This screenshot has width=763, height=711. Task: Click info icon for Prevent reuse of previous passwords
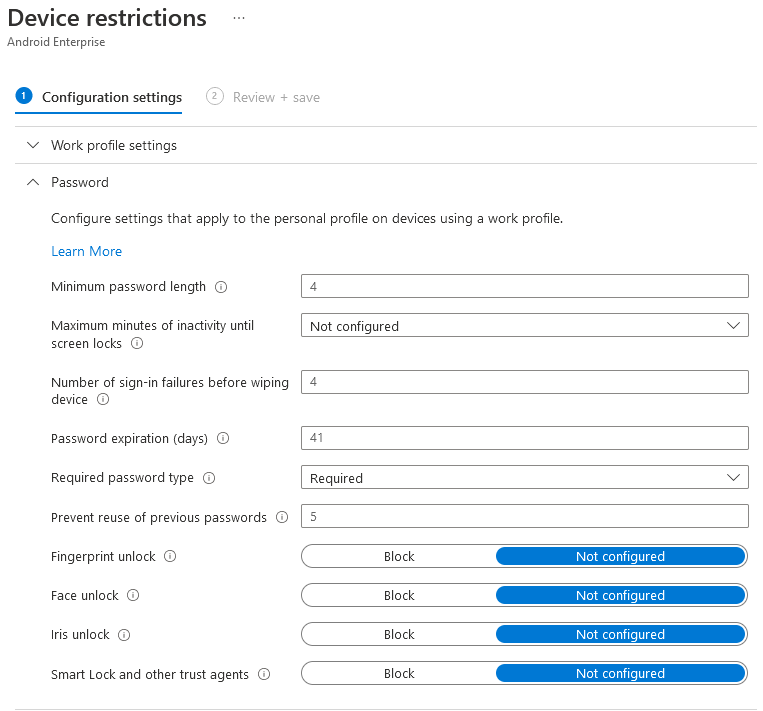tap(282, 518)
